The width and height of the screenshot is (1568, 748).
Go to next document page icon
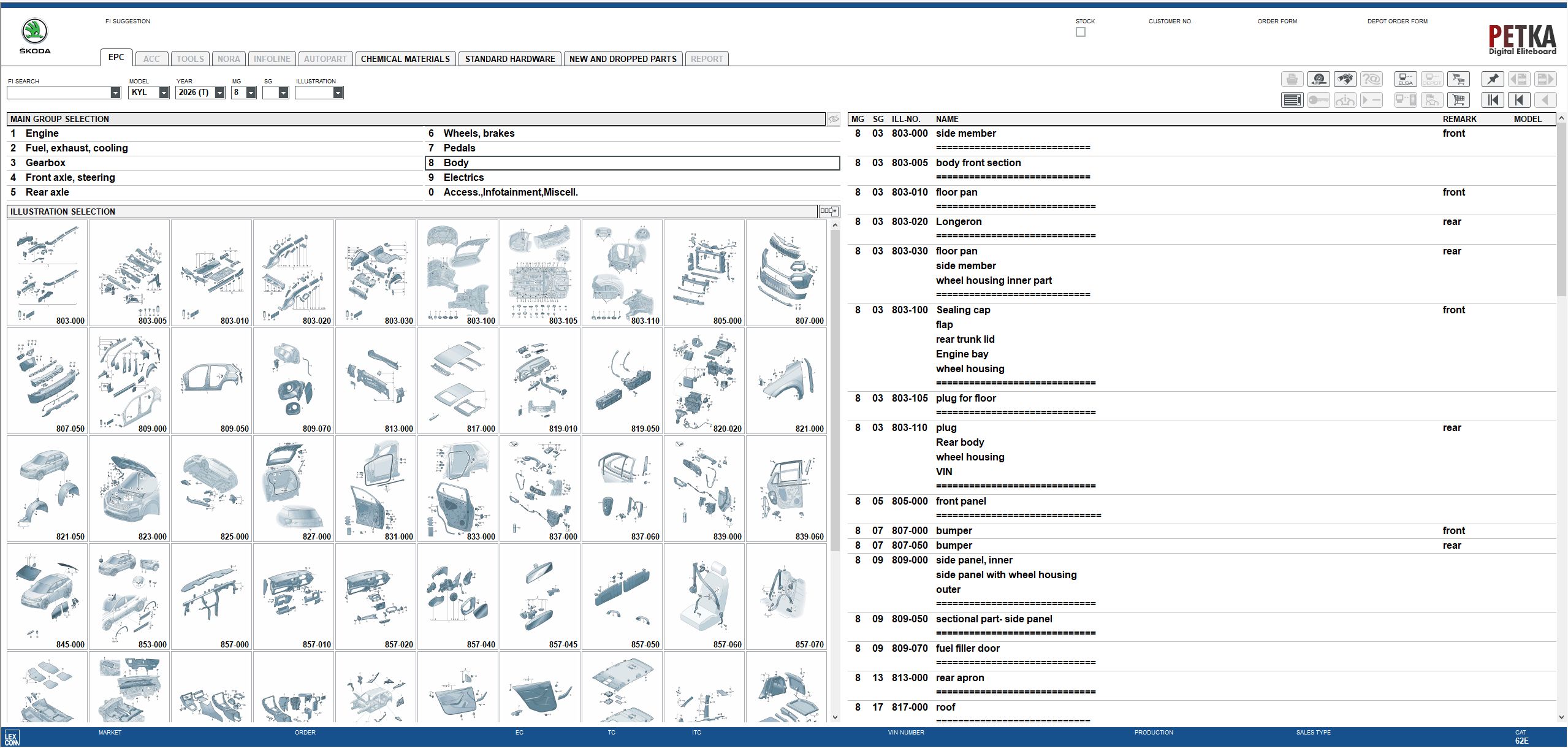pos(1545,80)
